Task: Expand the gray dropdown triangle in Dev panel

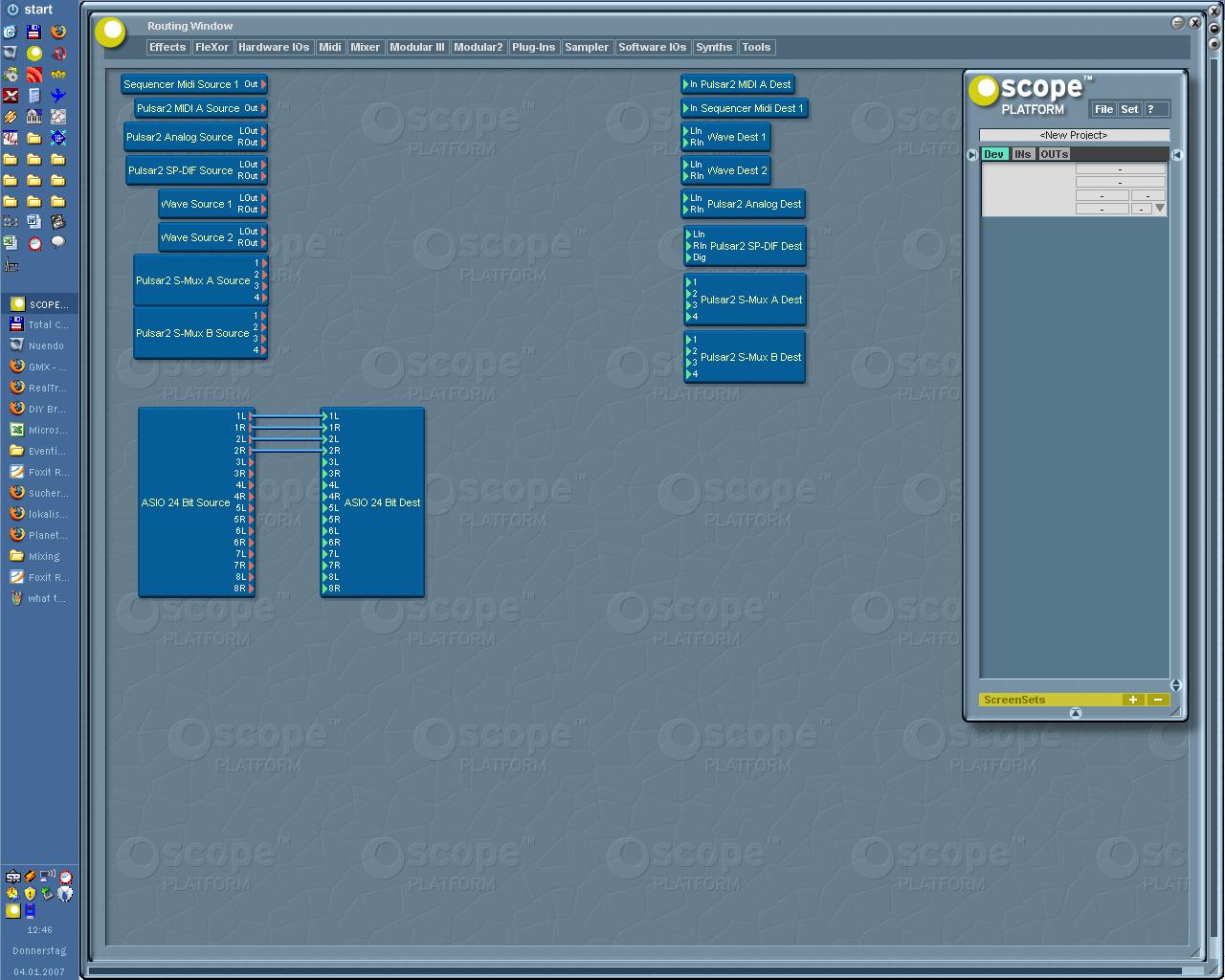Action: [1160, 208]
